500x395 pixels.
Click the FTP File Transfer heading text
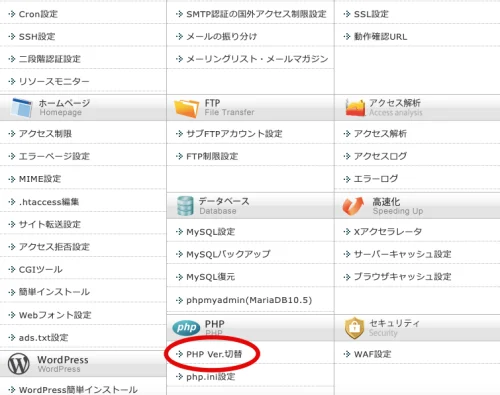[229, 107]
